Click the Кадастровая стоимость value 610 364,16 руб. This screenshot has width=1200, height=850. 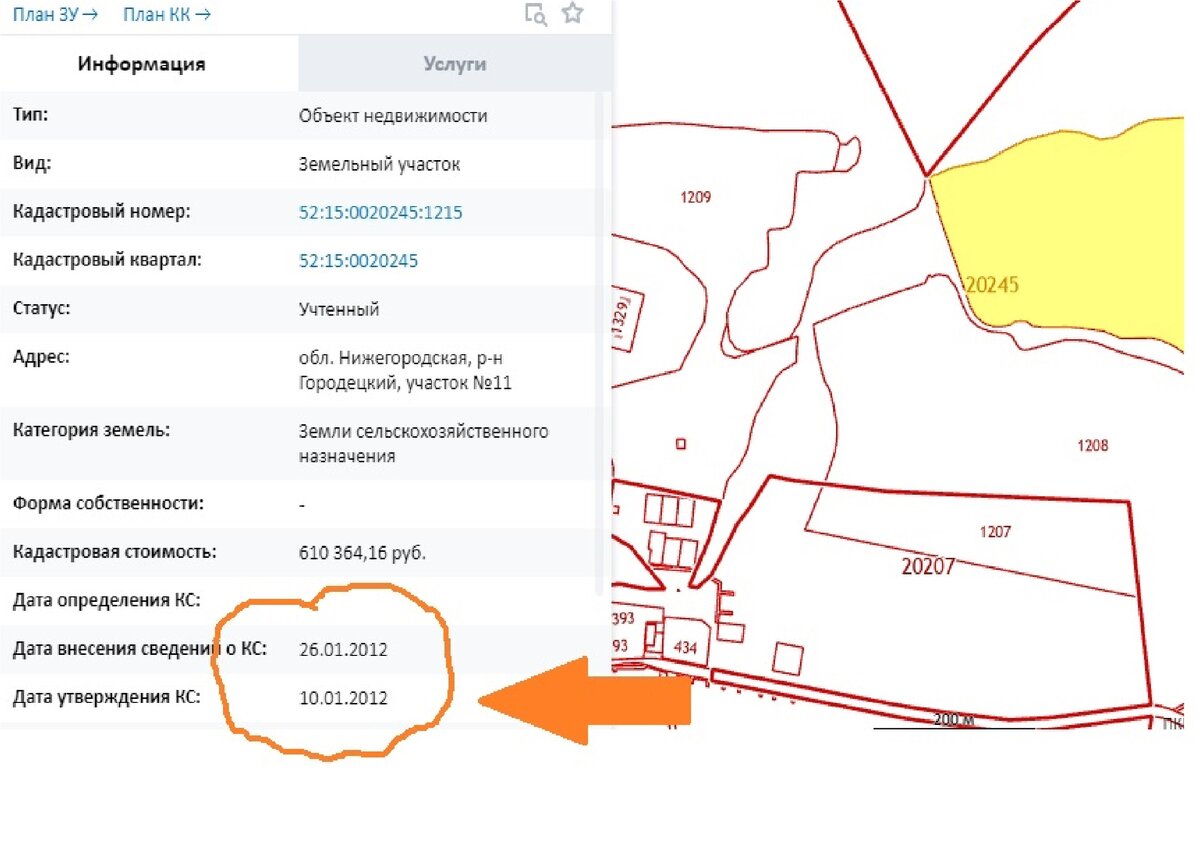point(363,551)
